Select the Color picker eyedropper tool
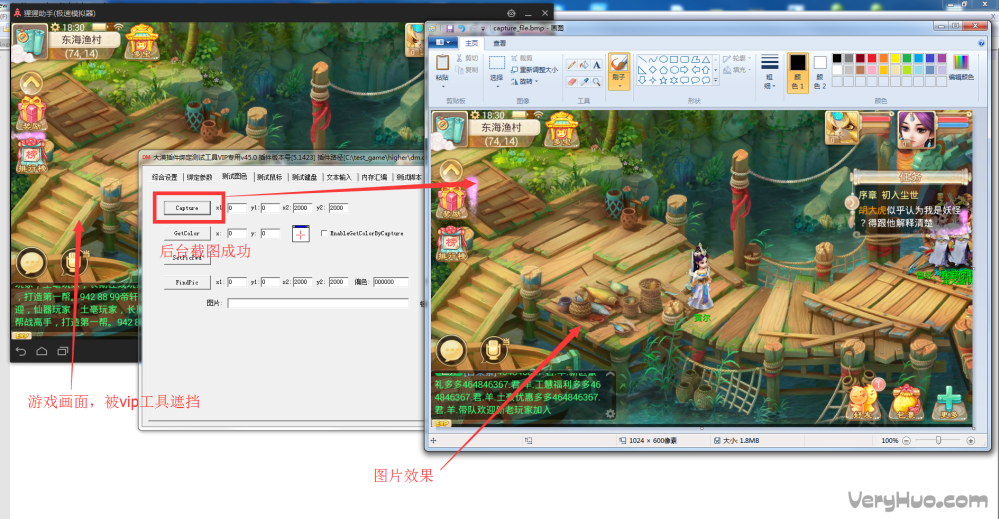999x519 pixels. tap(584, 82)
